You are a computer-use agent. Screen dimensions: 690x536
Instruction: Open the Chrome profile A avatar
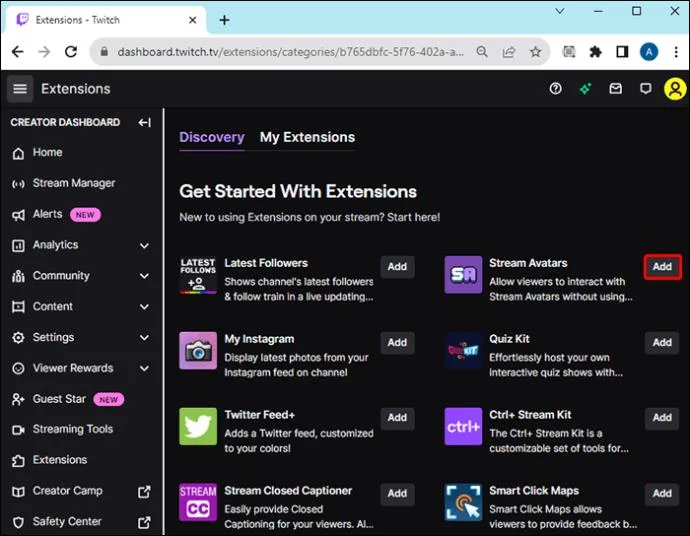pyautogui.click(x=649, y=52)
